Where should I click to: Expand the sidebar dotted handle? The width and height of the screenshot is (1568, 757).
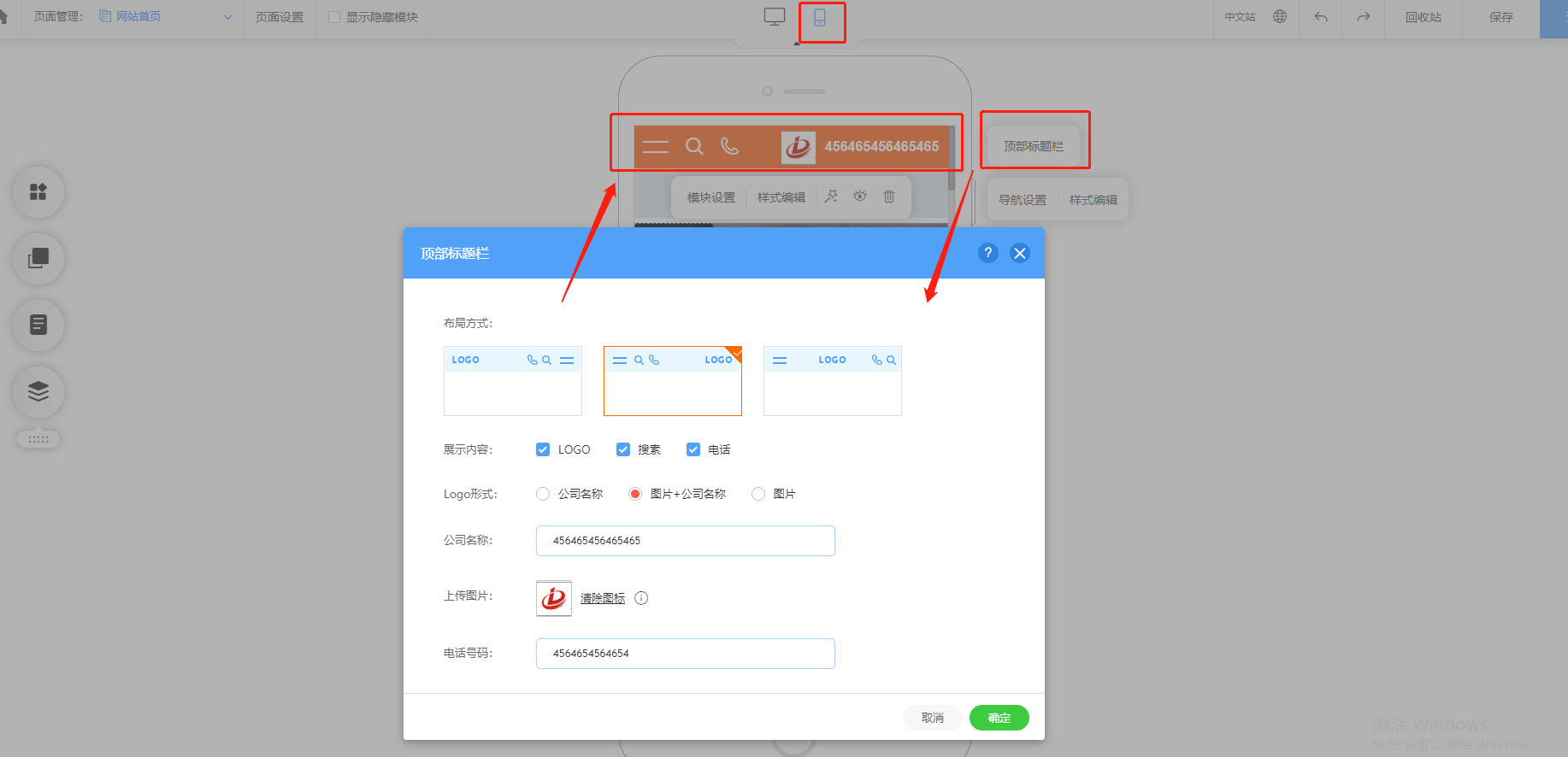point(38,439)
